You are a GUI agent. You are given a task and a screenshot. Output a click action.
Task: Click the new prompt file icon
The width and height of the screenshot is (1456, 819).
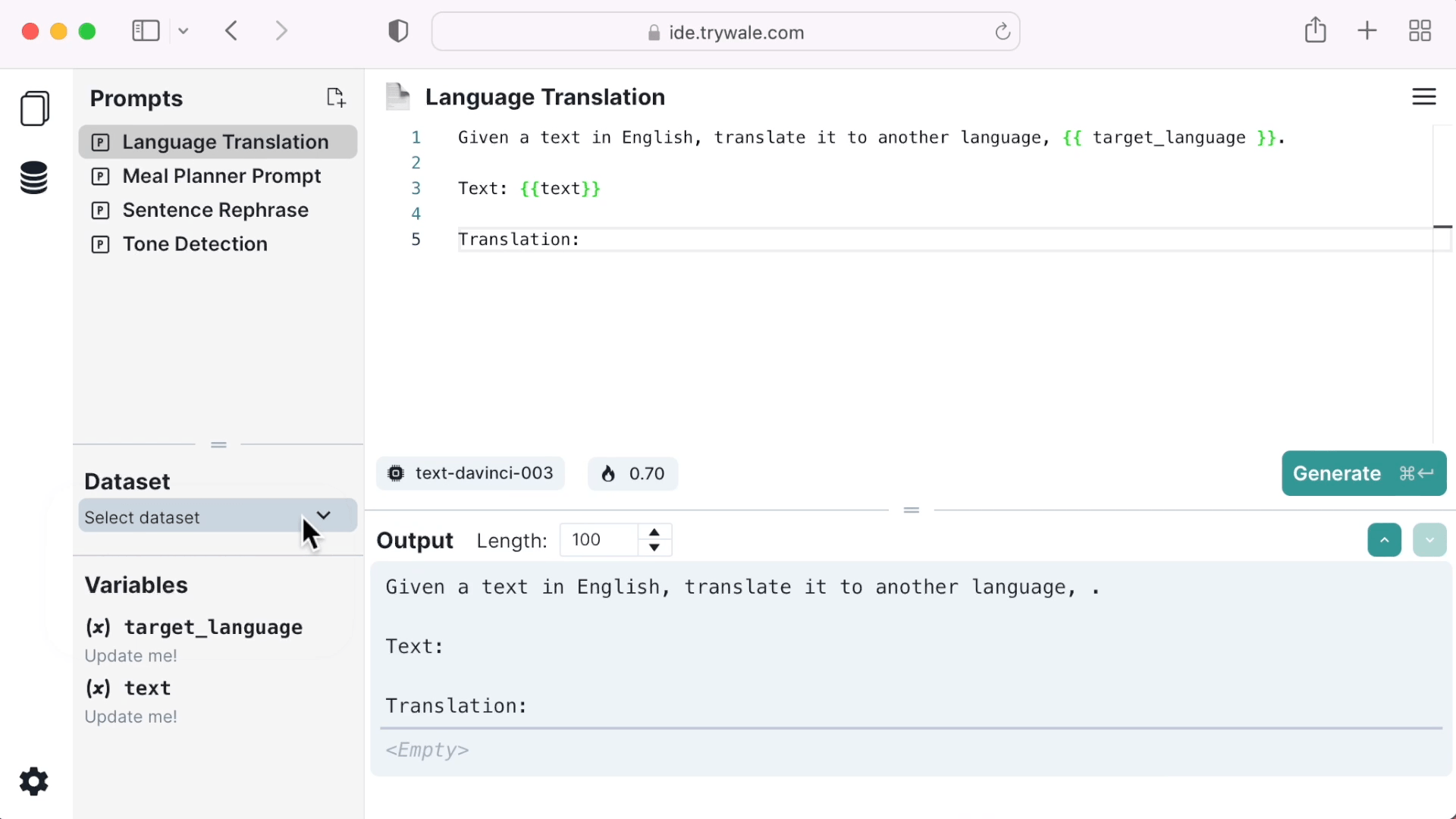(336, 97)
